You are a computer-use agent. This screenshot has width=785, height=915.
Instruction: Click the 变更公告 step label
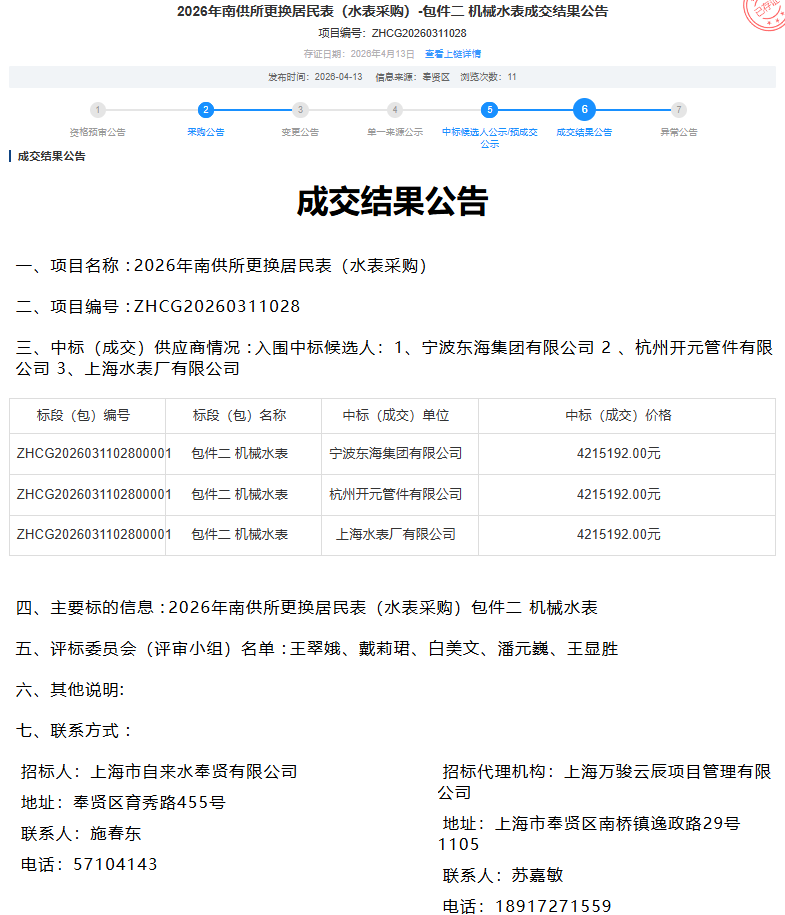click(300, 132)
